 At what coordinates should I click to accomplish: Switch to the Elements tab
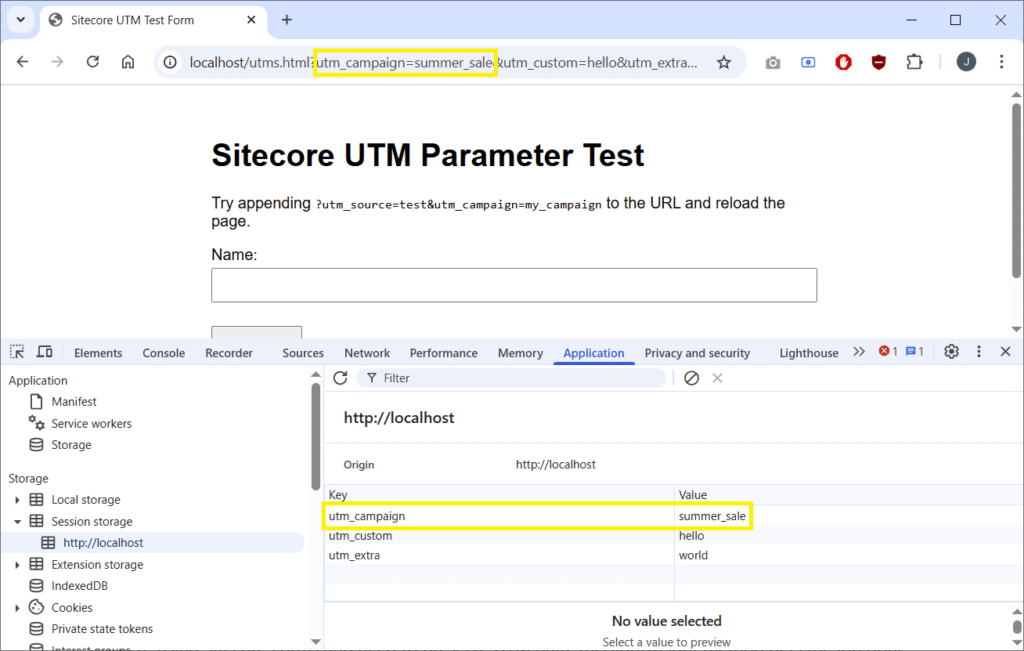(x=98, y=353)
